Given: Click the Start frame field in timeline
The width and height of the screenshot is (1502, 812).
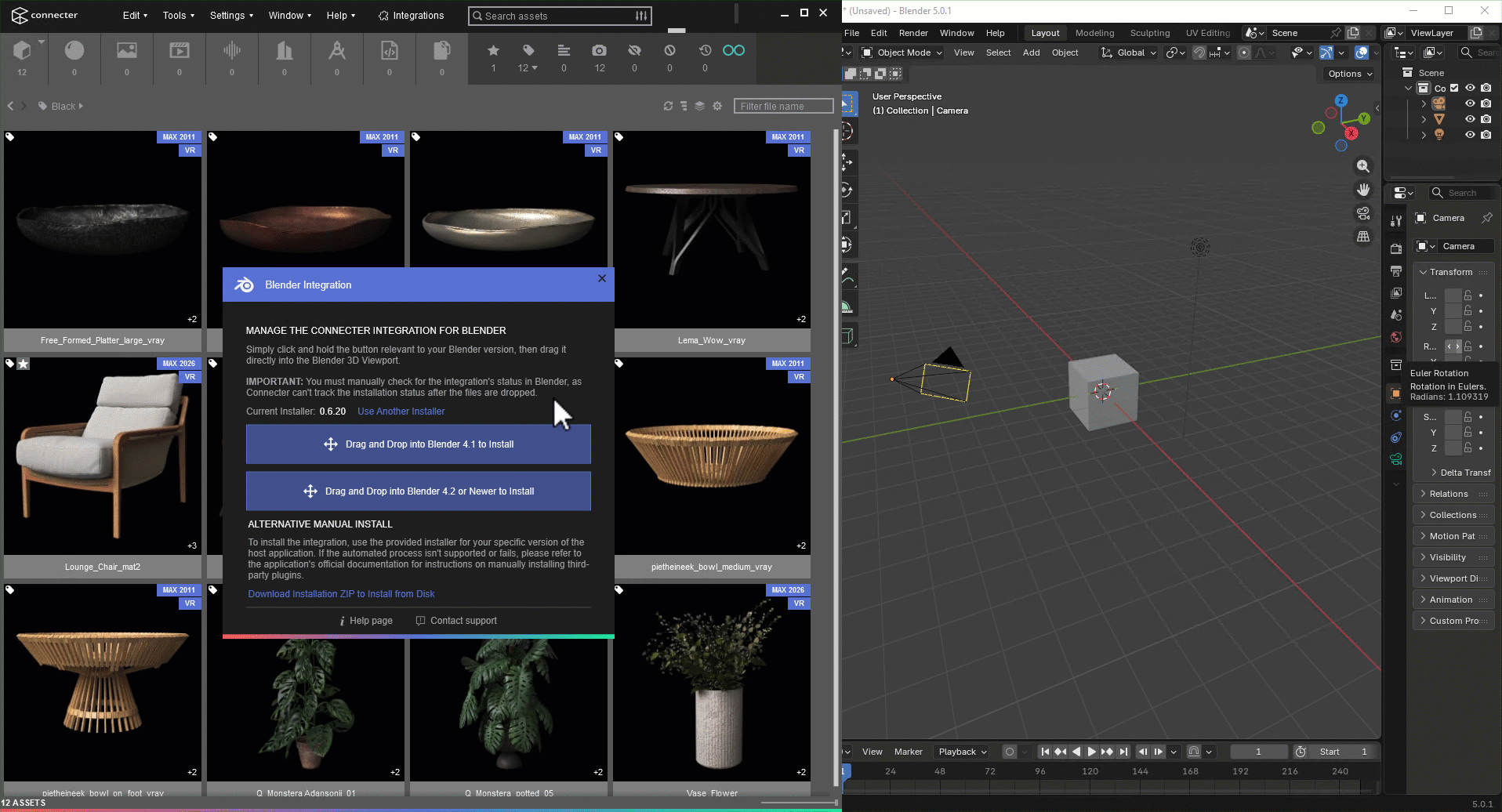Looking at the screenshot, I should coord(1342,752).
